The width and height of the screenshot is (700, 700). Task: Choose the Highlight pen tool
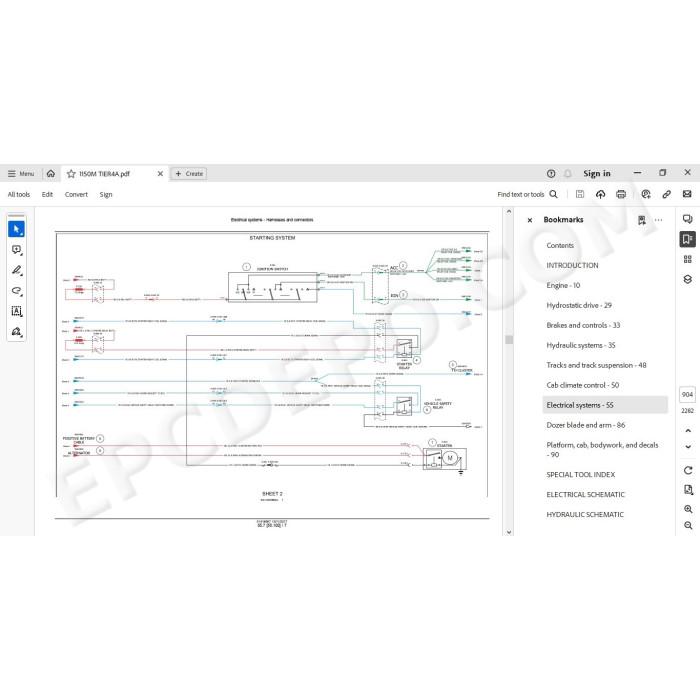17,271
